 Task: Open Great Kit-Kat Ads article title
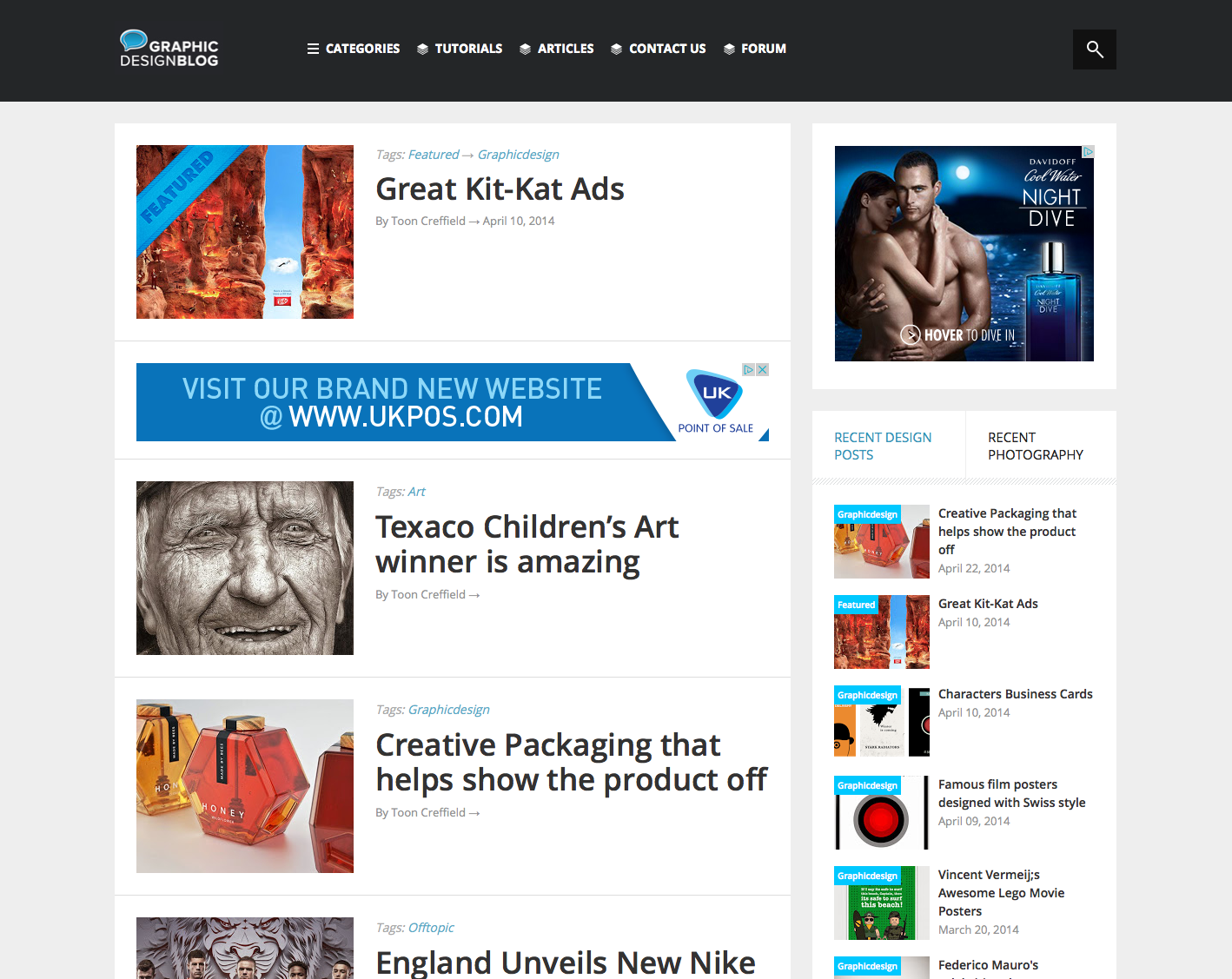point(500,189)
